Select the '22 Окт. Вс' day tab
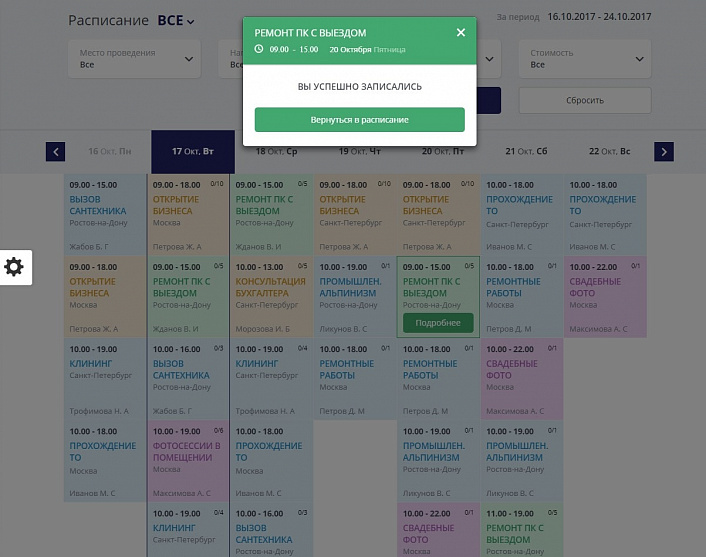The image size is (706, 557). point(608,152)
